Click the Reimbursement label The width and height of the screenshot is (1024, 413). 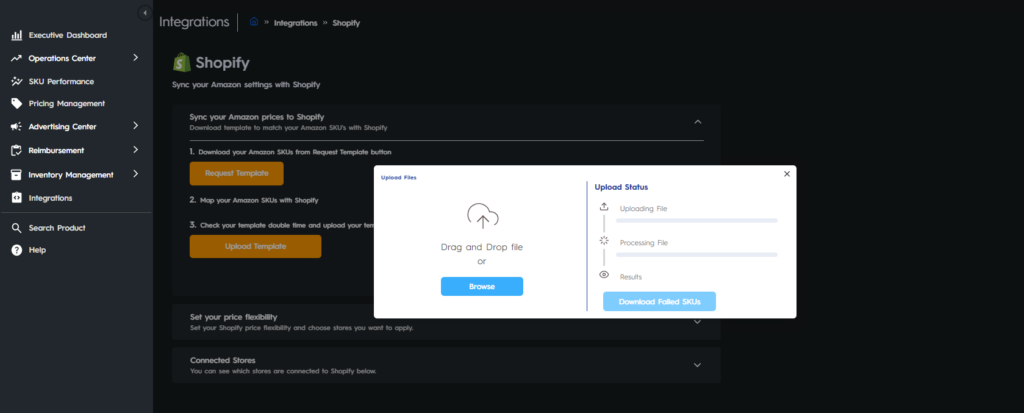point(56,150)
